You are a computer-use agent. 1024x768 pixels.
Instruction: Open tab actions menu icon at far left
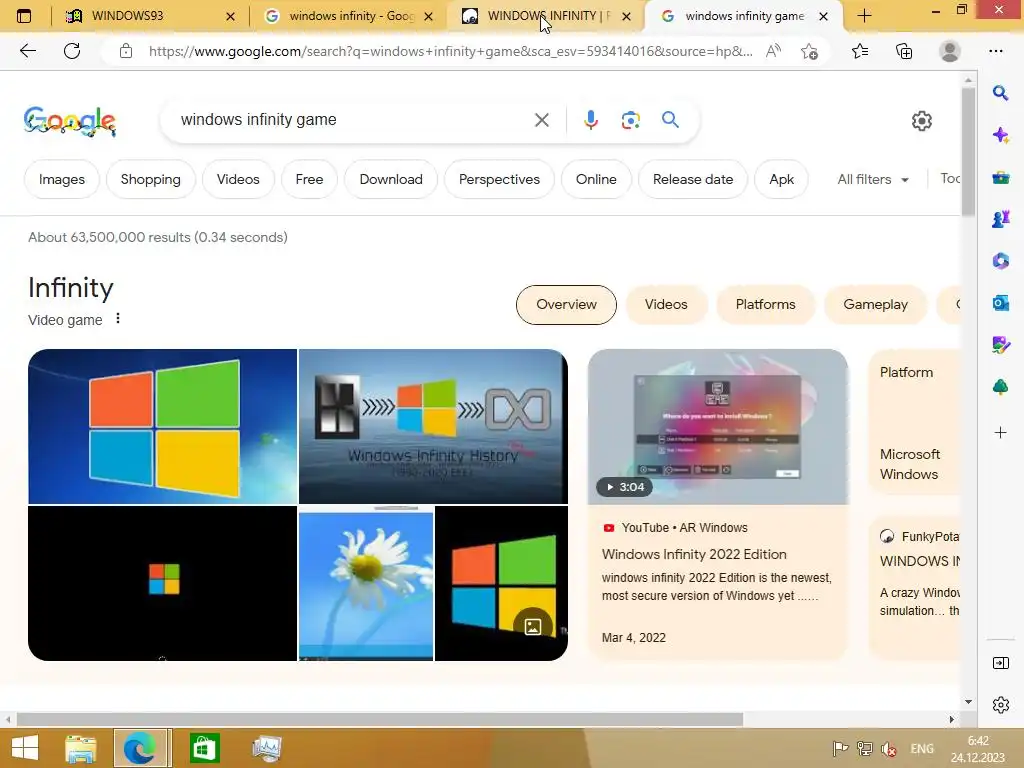pos(24,16)
